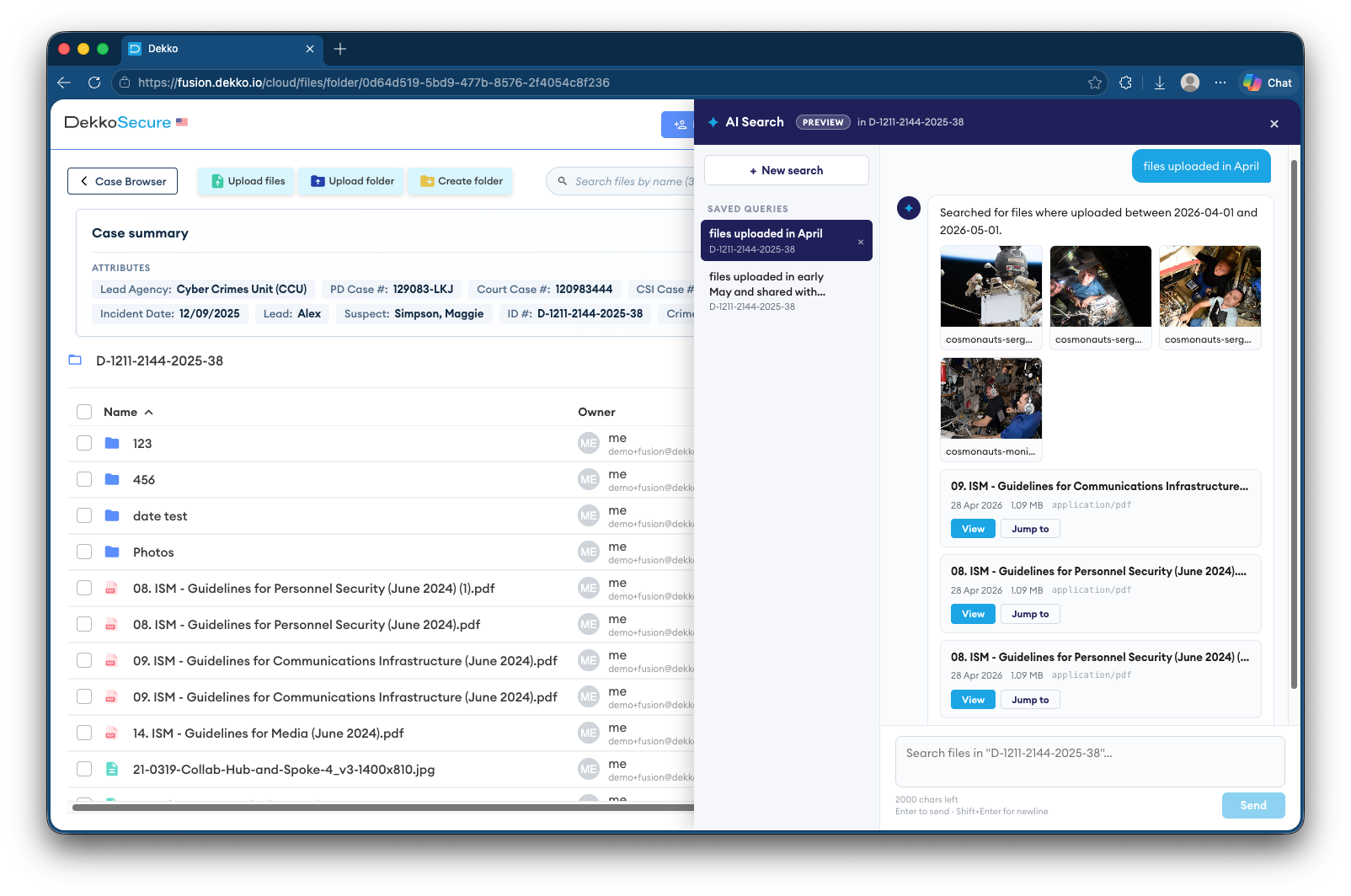Check the box for folder 123
The image size is (1351, 896).
84,443
